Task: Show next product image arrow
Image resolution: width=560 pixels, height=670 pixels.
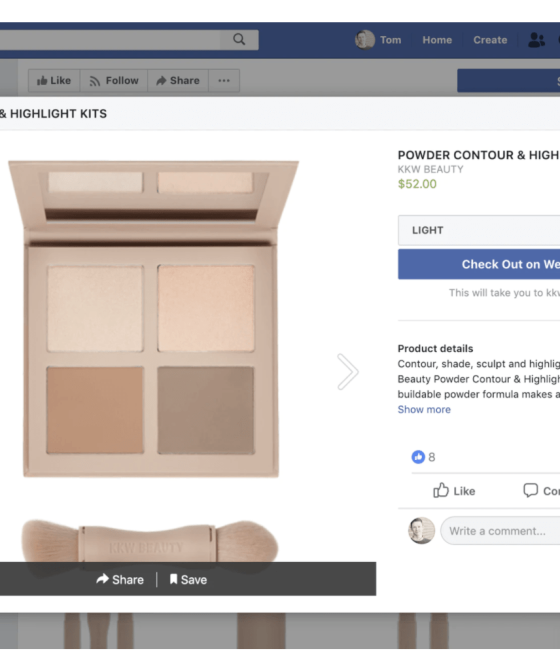Action: [x=347, y=371]
